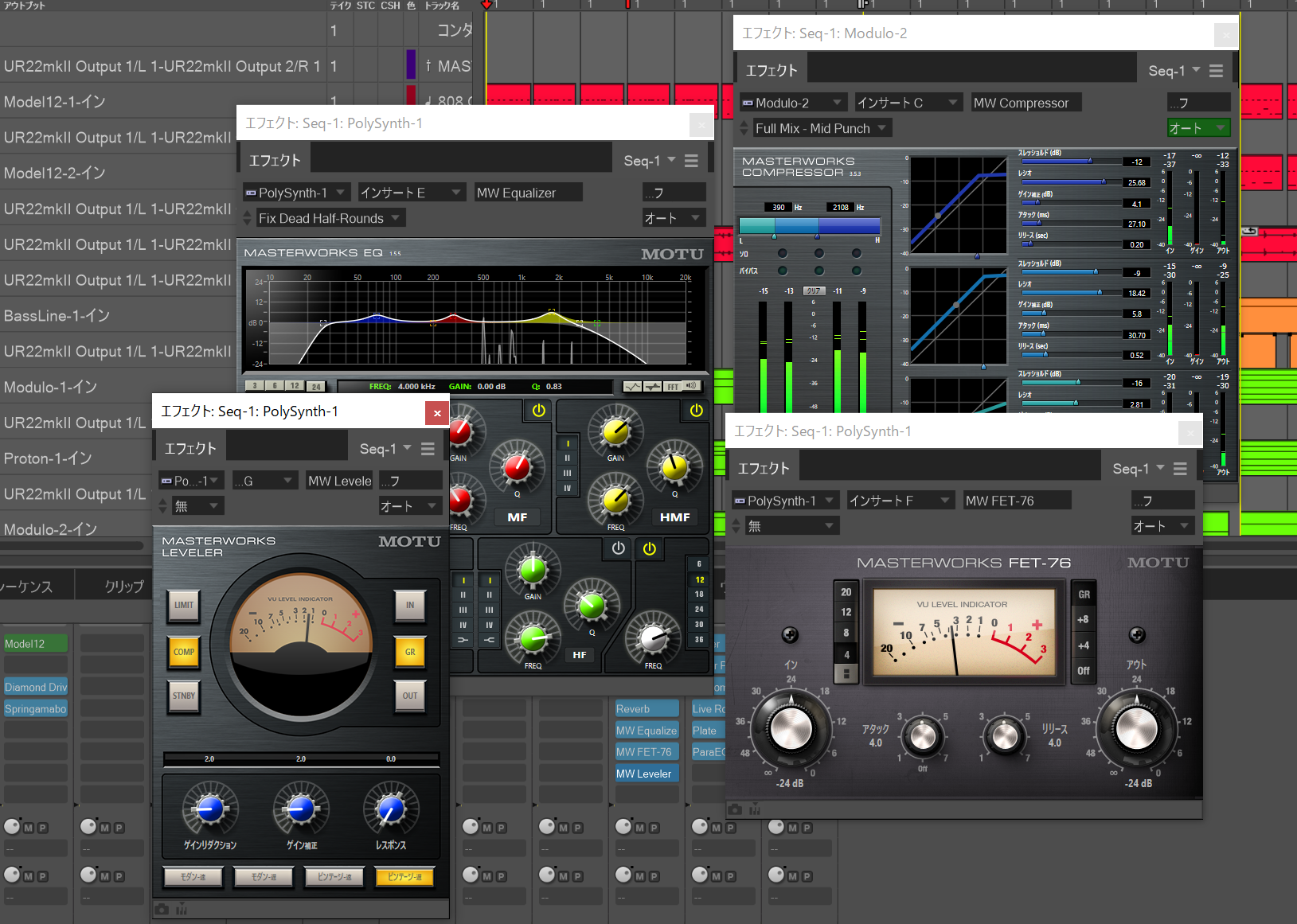Image resolution: width=1297 pixels, height=924 pixels.
Task: Click the camera snapshot icon below the FET-76 plugin
Action: pyautogui.click(x=735, y=809)
